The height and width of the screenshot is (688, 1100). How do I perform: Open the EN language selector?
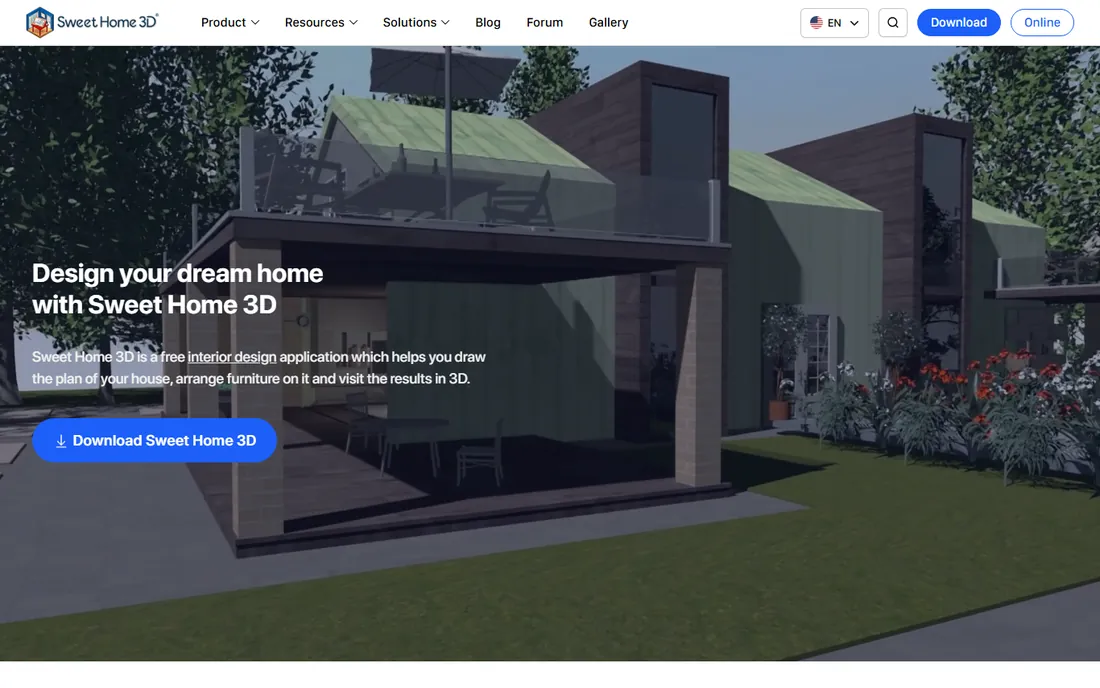coord(834,22)
